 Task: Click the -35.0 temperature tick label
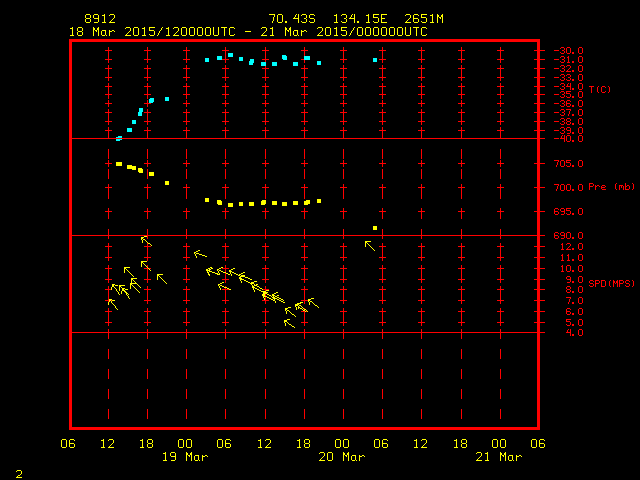(569, 95)
